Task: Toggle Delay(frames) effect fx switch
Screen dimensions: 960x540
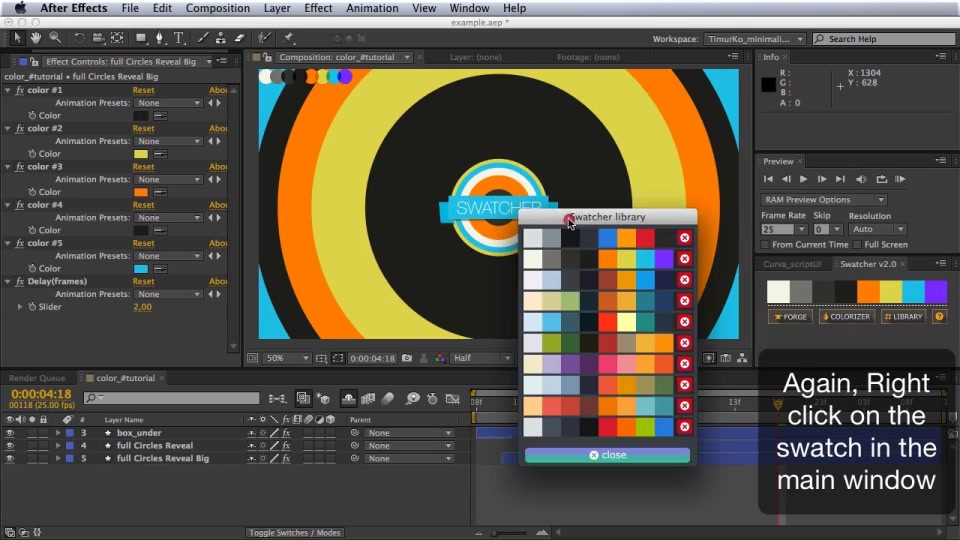Action: click(20, 282)
